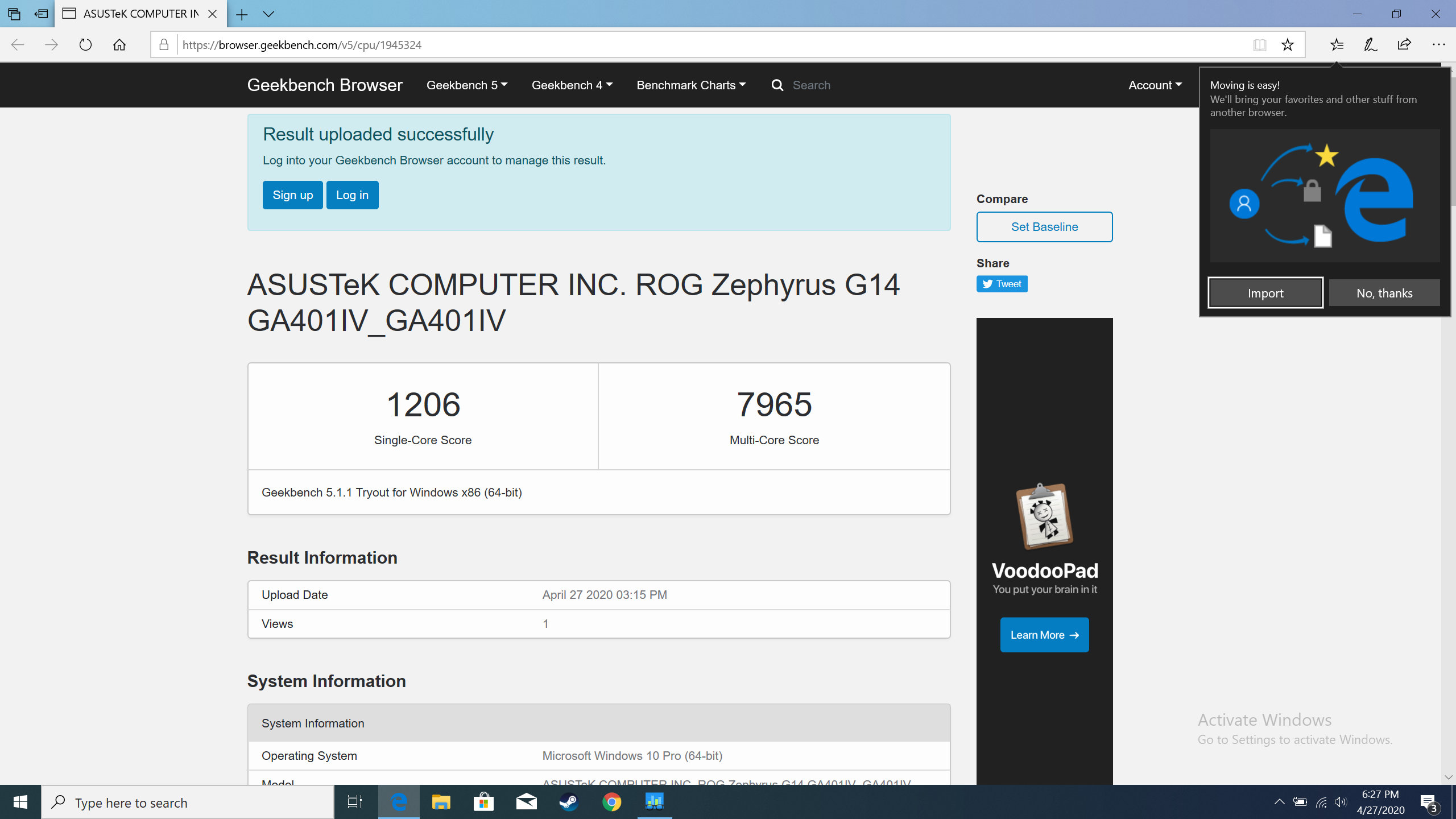Open a new browser tab

pos(242,14)
